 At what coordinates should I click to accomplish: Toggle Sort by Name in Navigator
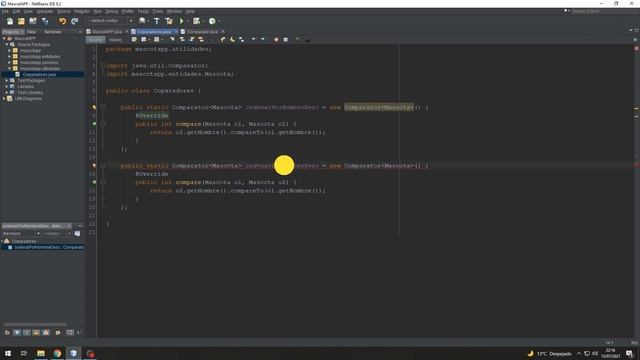(70, 333)
